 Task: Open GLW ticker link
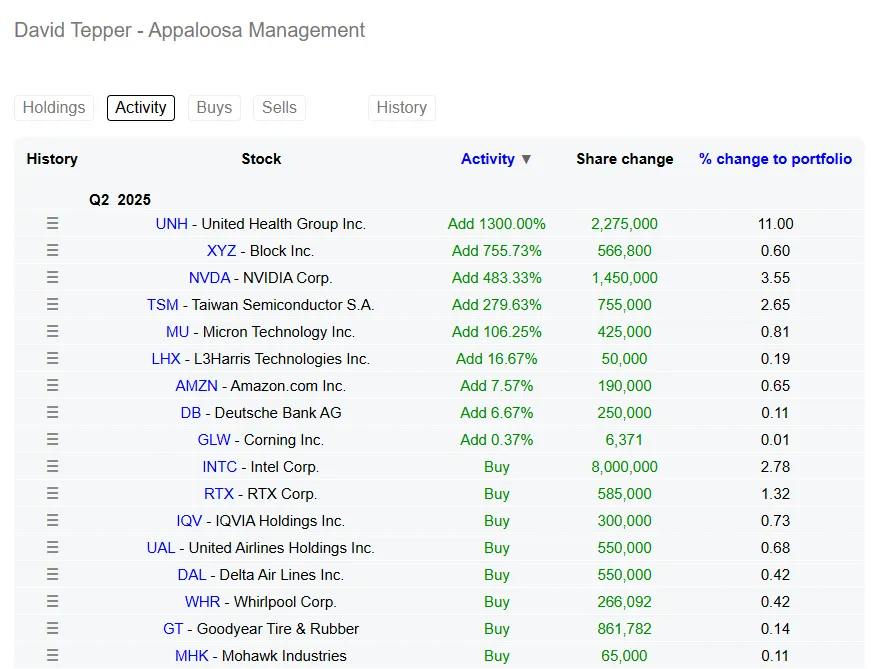tap(214, 440)
